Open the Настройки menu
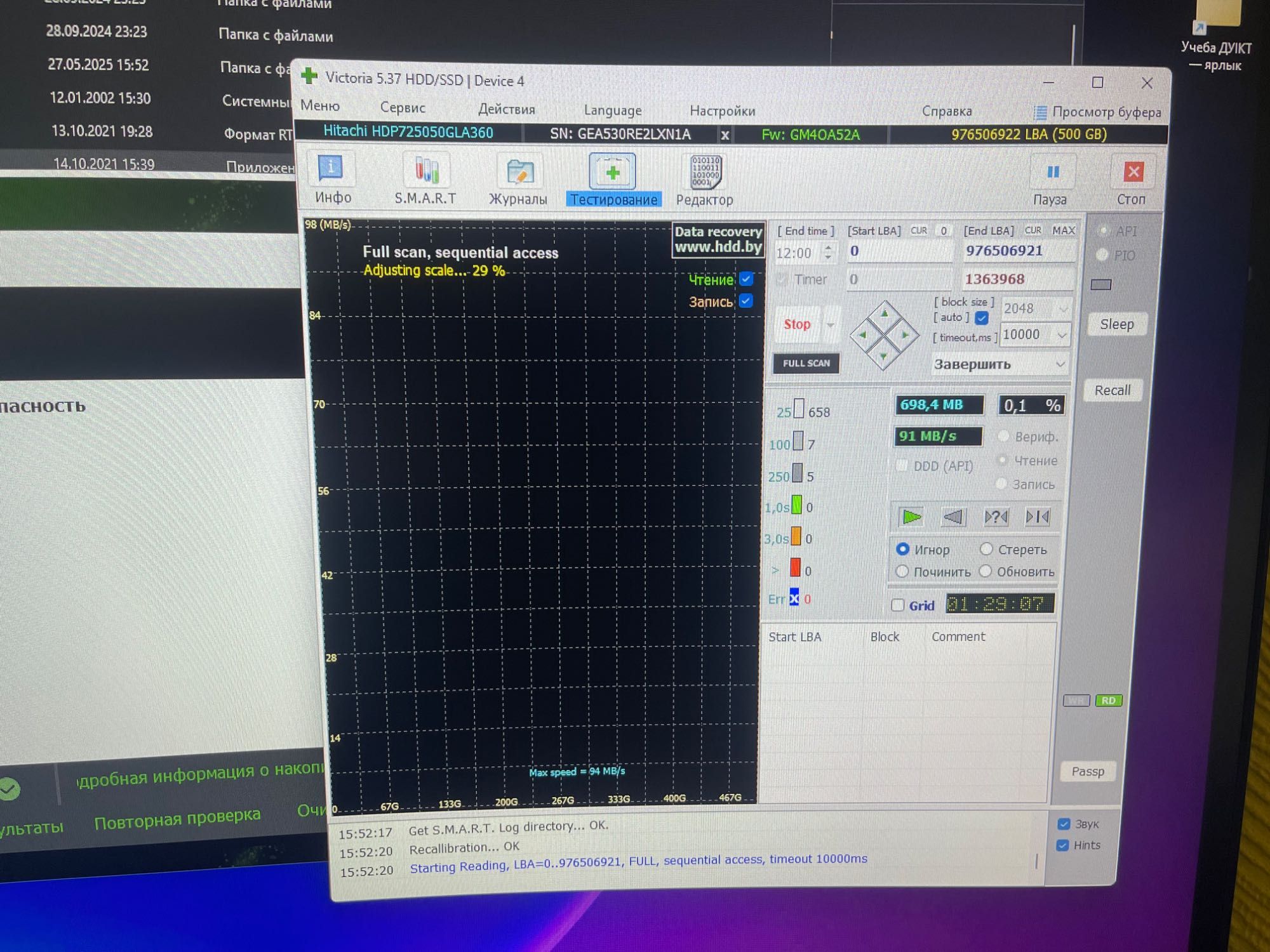 723,111
